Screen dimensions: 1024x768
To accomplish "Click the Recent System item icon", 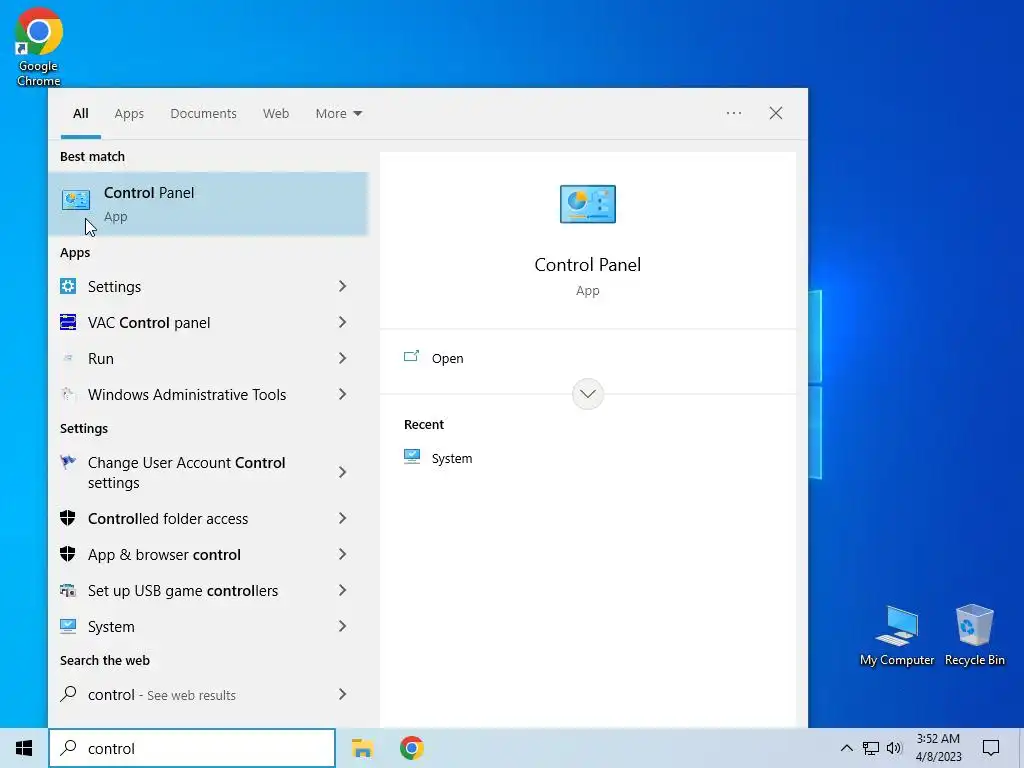I will click(412, 456).
